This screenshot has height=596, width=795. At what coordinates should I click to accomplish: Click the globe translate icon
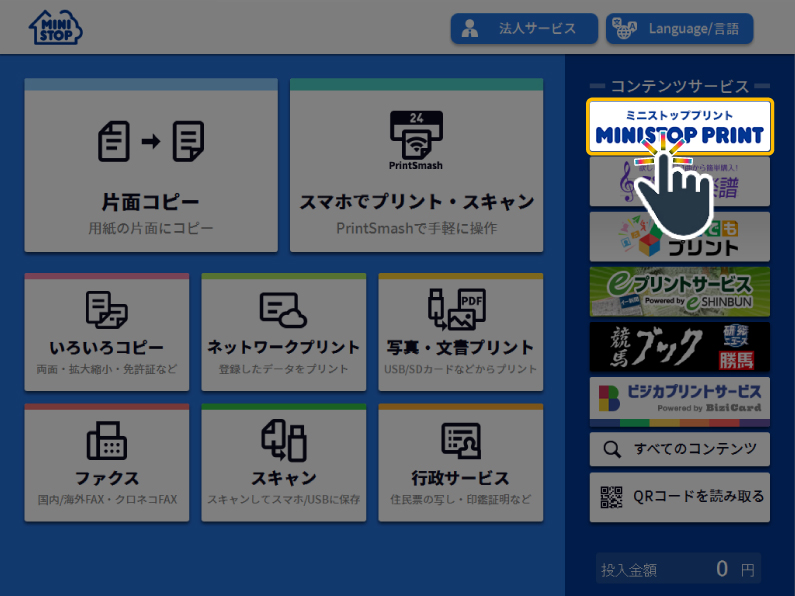[x=624, y=28]
